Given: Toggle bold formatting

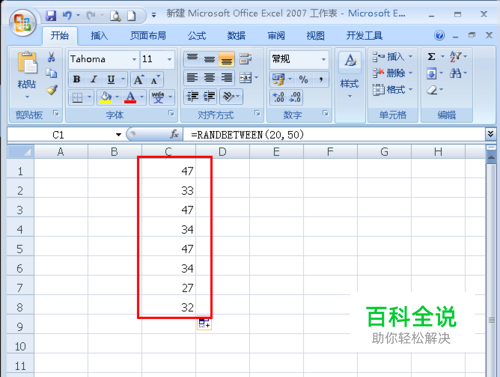Looking at the screenshot, I should [77, 79].
